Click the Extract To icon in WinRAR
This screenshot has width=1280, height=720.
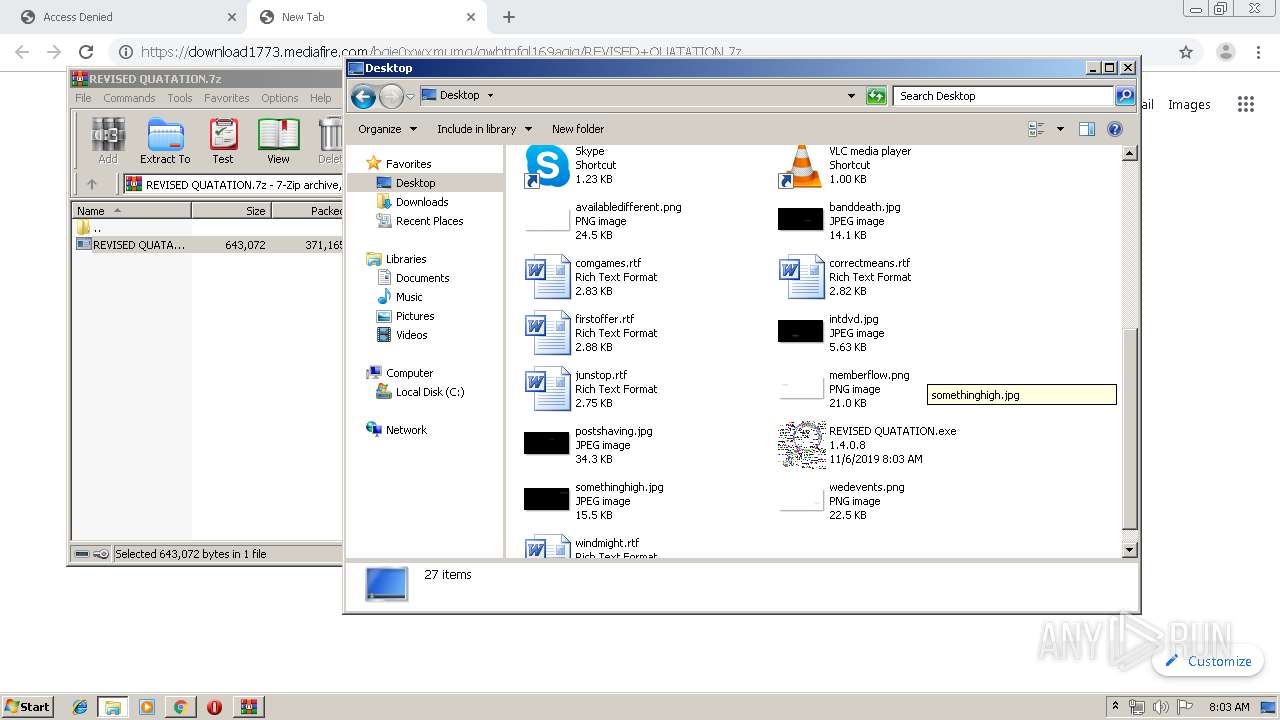pos(165,141)
